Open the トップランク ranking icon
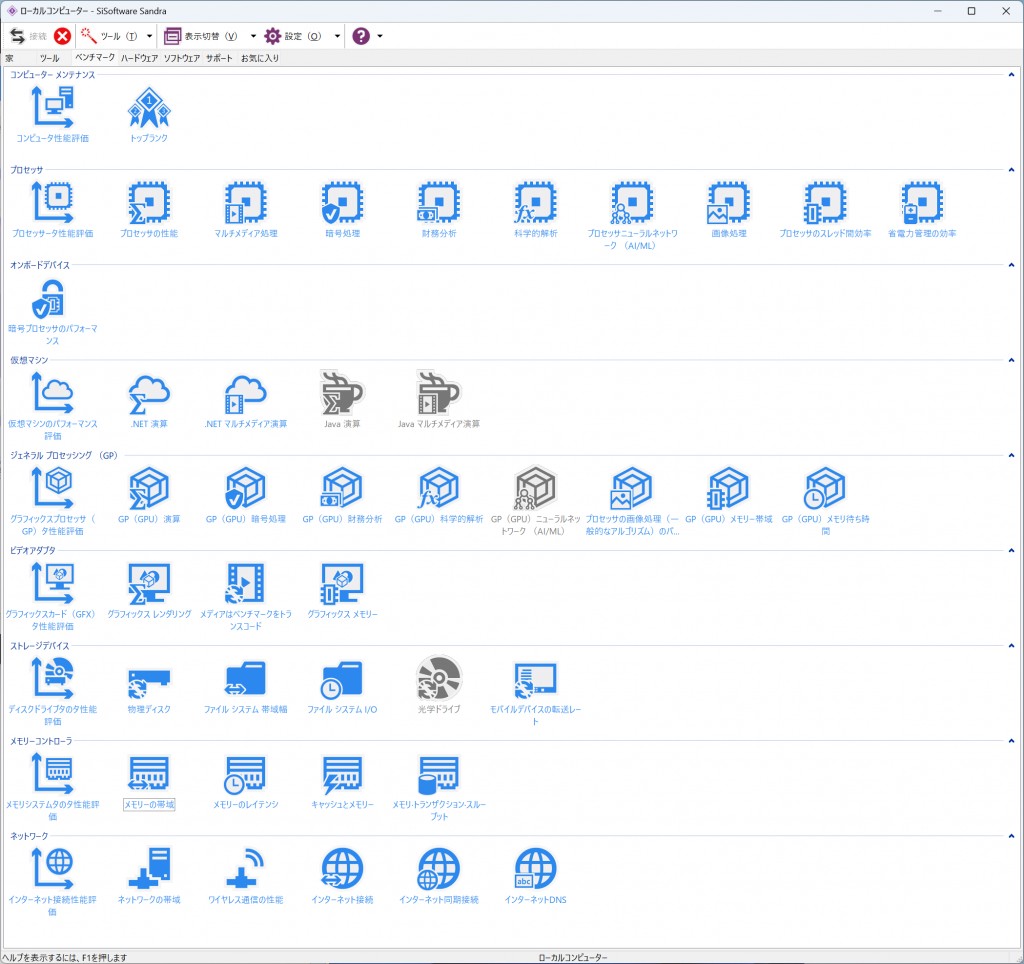 (x=148, y=107)
